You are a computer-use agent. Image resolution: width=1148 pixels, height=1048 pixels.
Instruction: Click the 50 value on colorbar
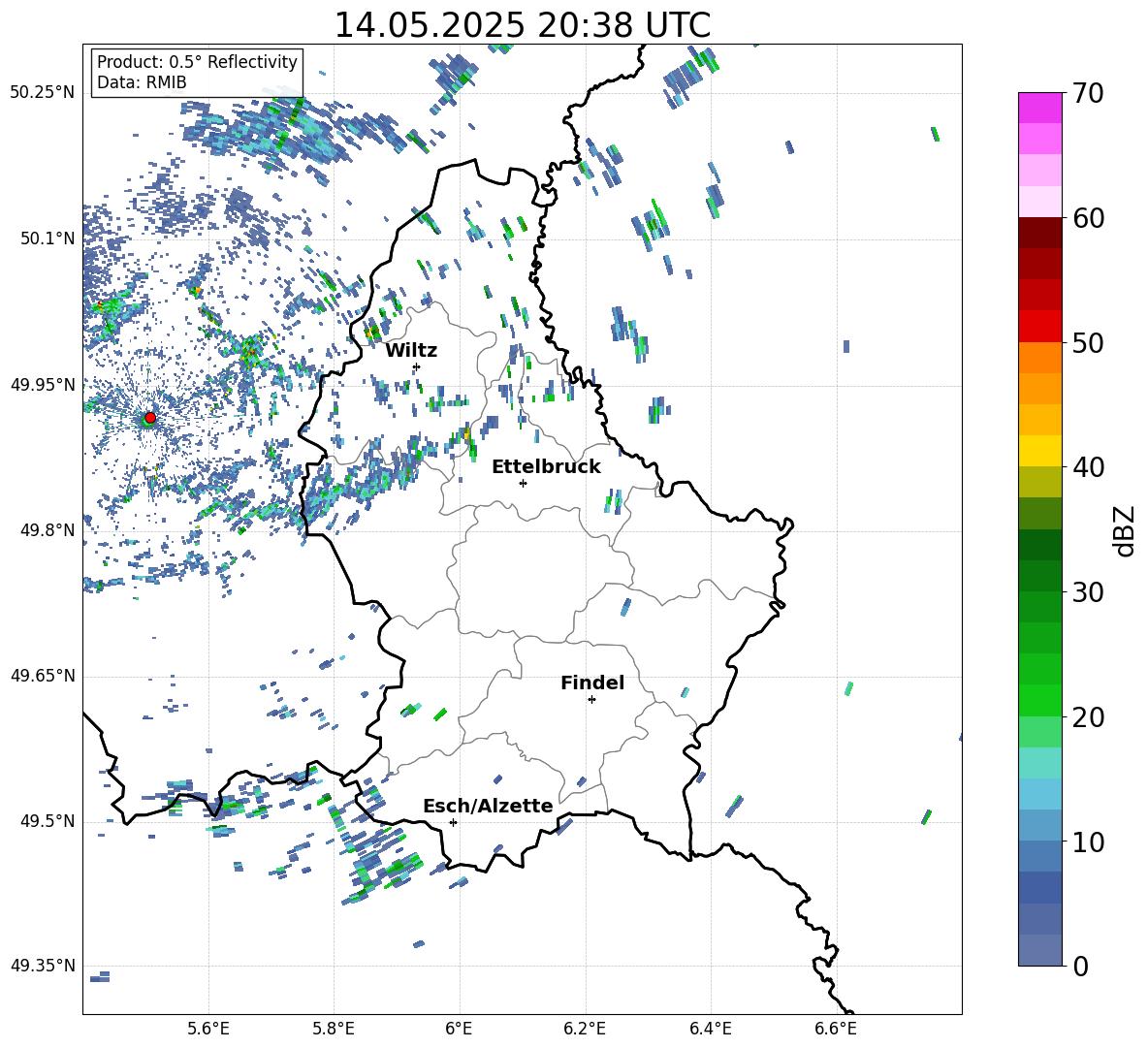(x=1087, y=342)
